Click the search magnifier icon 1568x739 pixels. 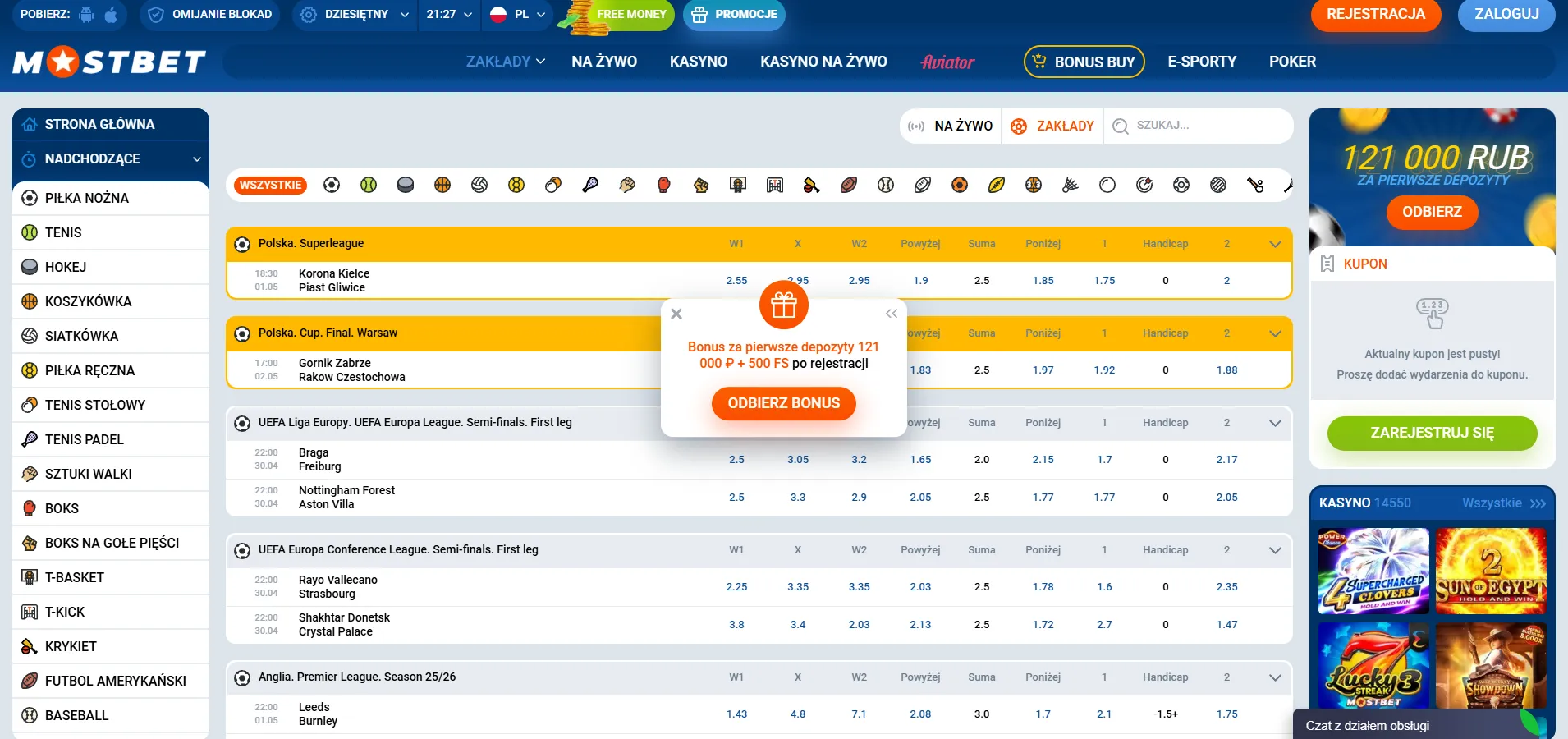coord(1120,126)
